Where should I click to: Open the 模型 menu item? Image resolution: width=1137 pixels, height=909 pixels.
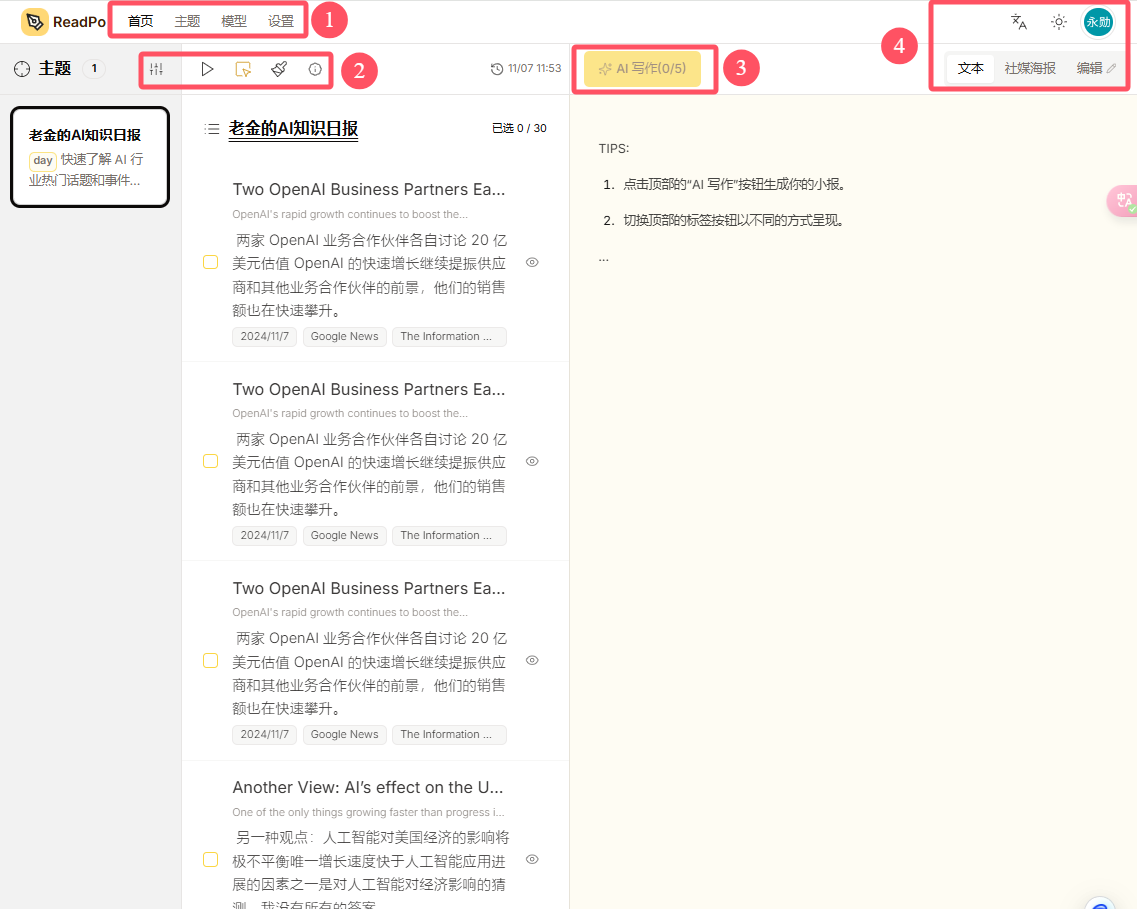233,22
